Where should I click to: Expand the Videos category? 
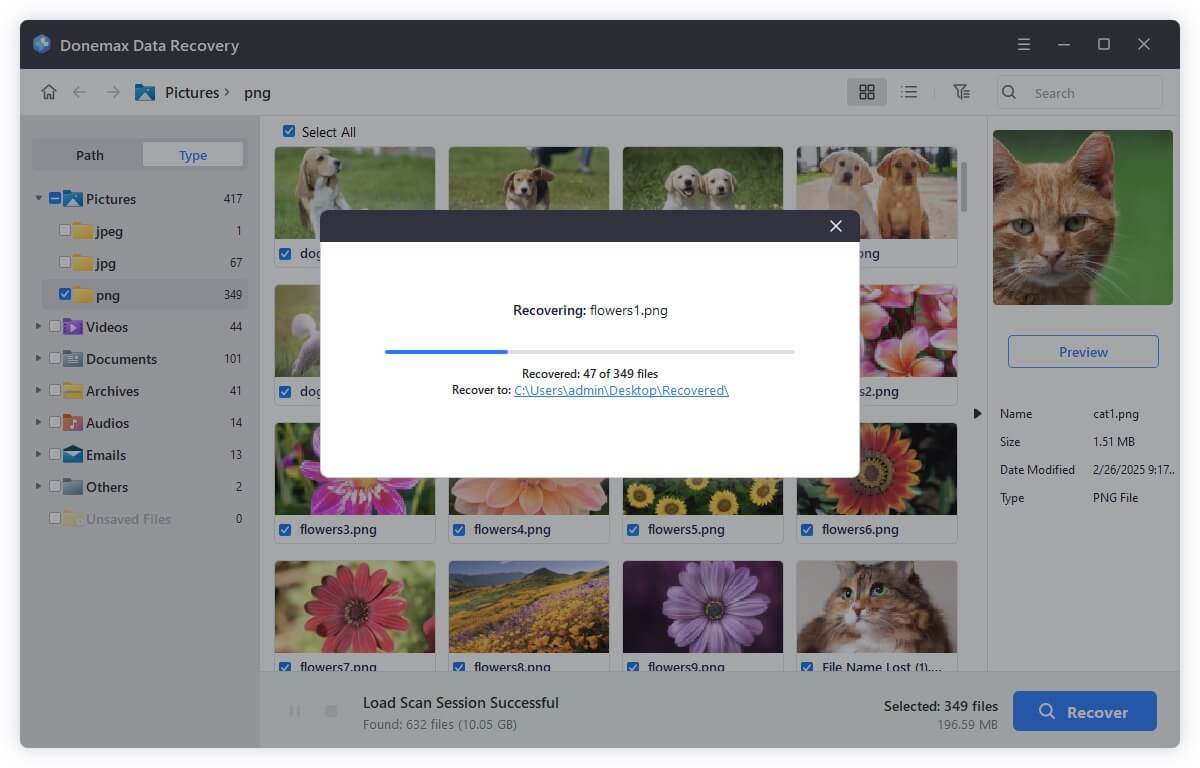coord(38,326)
